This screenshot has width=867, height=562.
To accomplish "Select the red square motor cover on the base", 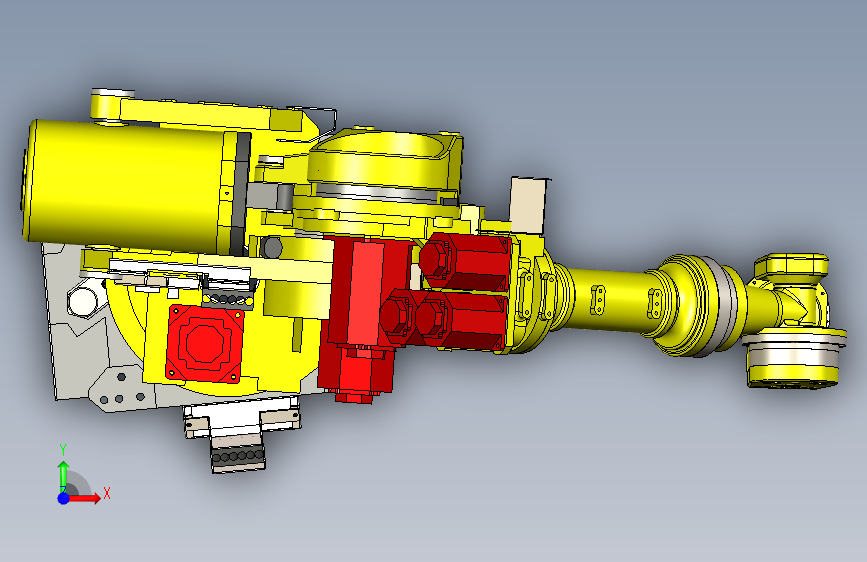I will click(x=205, y=344).
